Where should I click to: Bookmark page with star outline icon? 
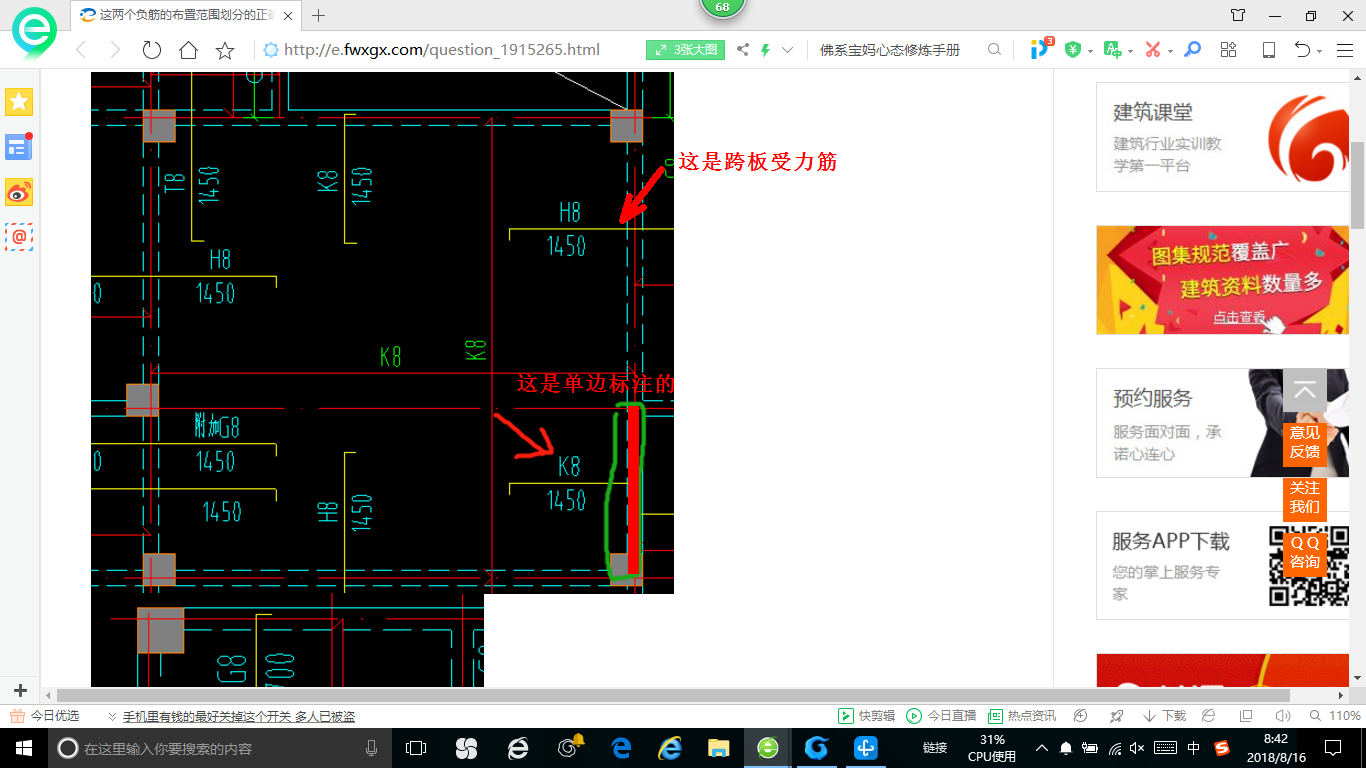tap(225, 50)
